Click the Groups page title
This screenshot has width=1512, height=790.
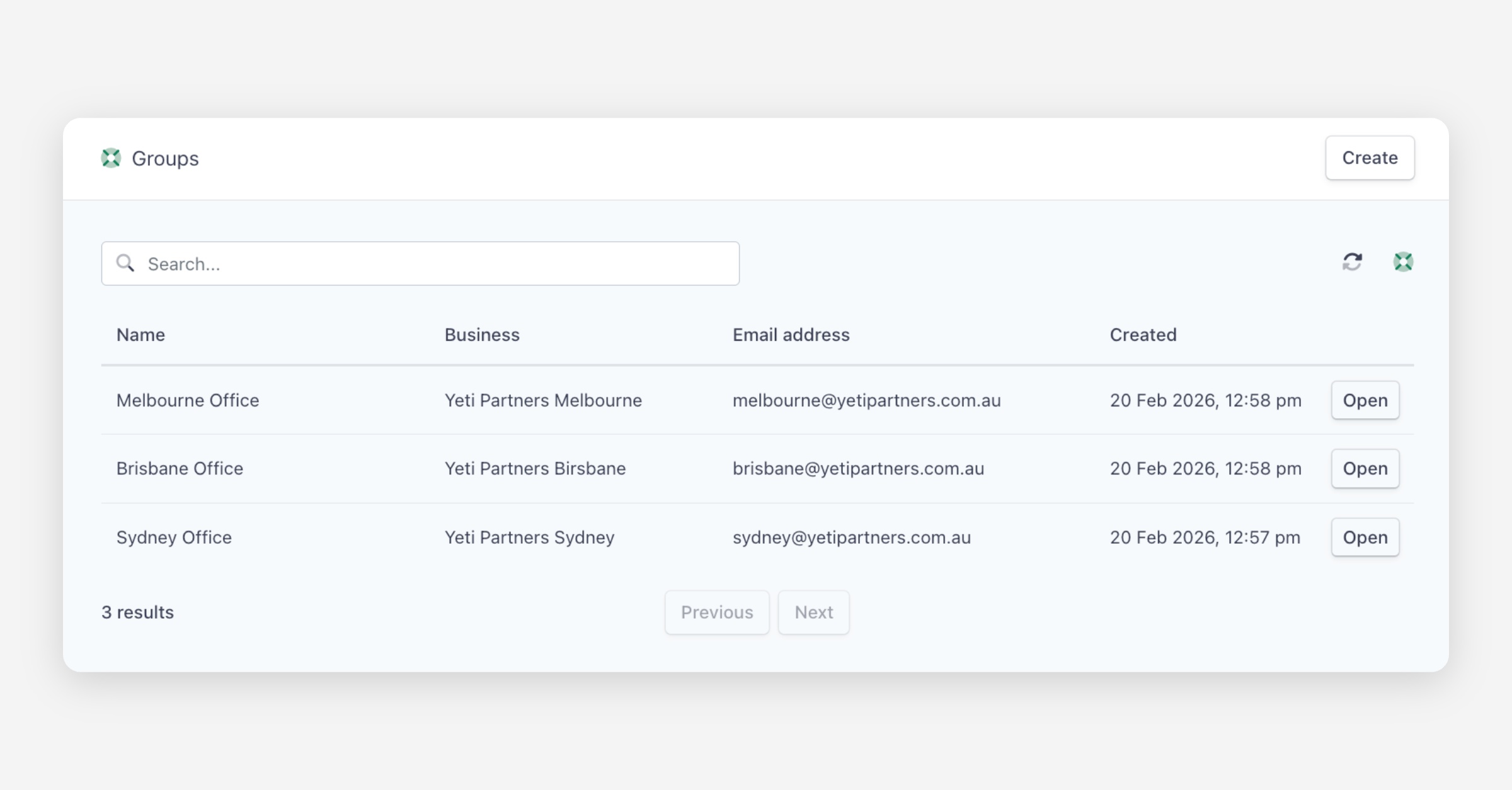click(x=165, y=159)
